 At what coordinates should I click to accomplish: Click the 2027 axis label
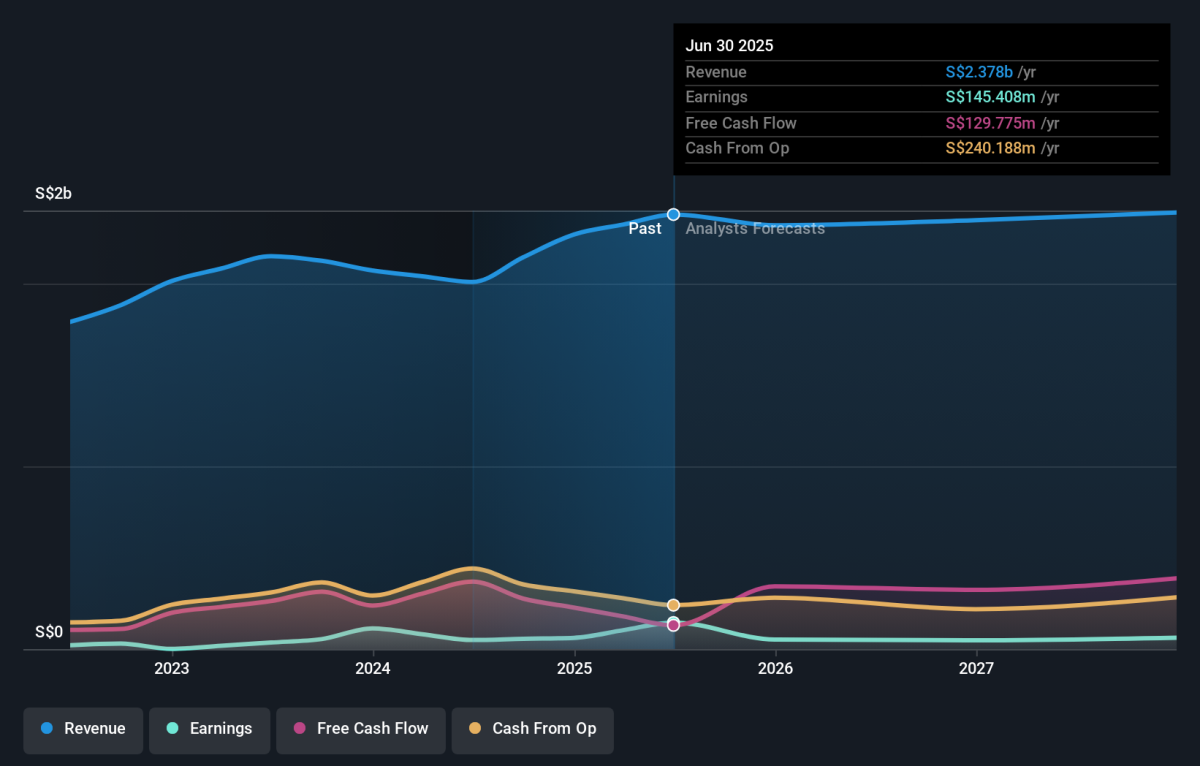click(977, 668)
